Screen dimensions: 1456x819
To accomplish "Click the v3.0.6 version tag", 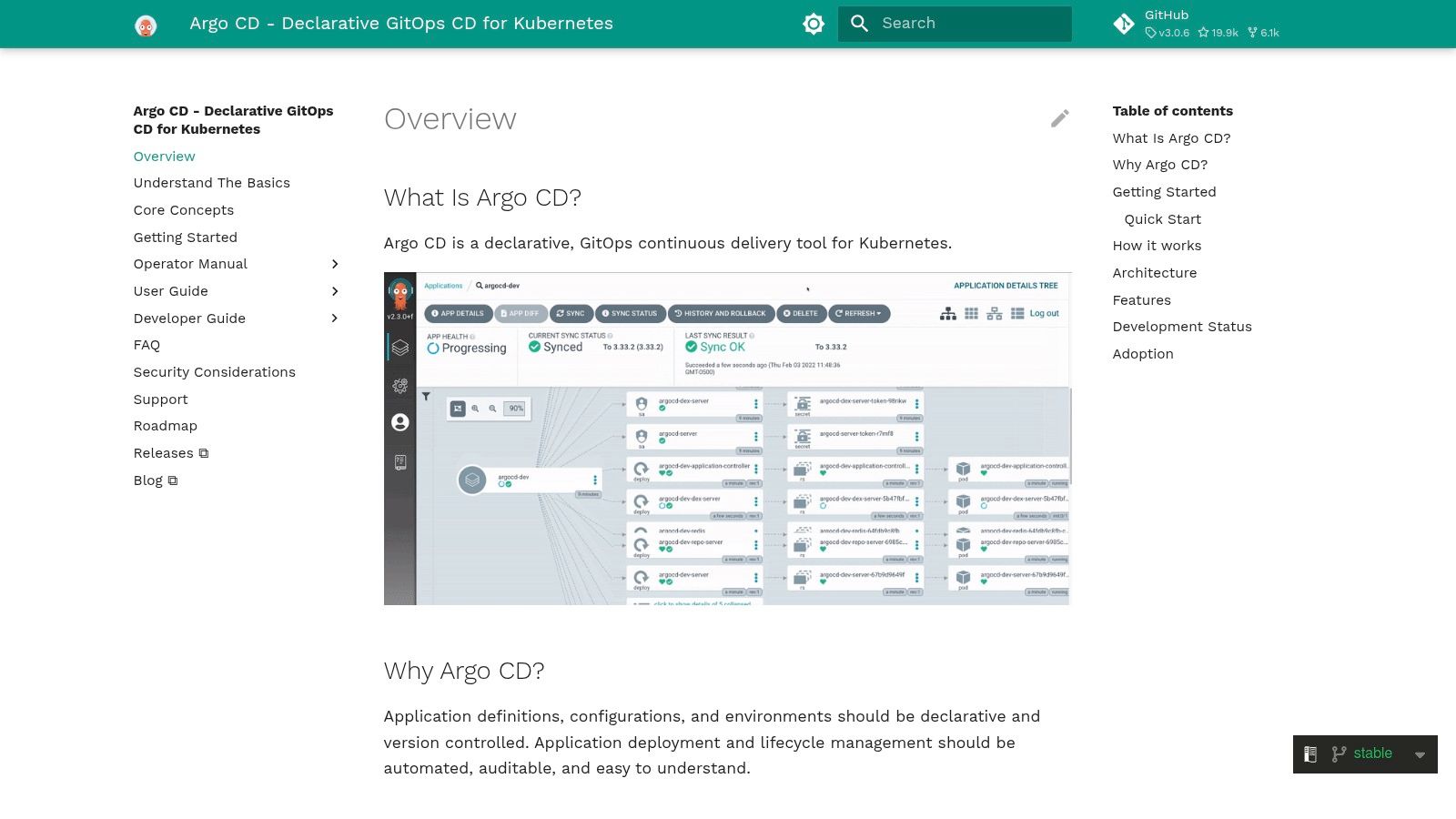I will pos(1168,33).
